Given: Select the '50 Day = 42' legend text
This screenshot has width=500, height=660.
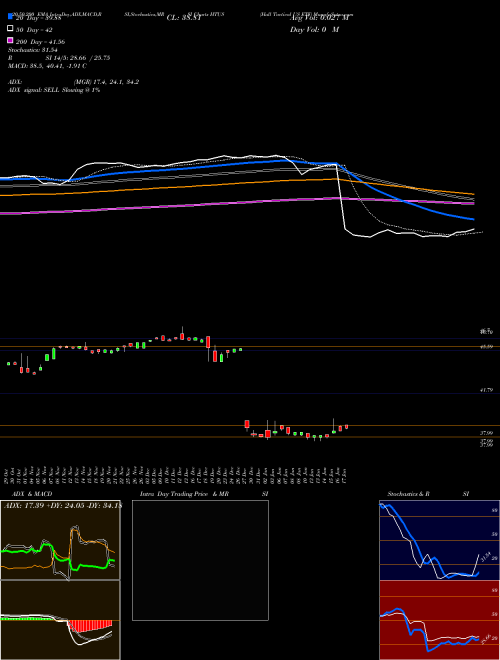Looking at the screenshot, I should 34,30.
